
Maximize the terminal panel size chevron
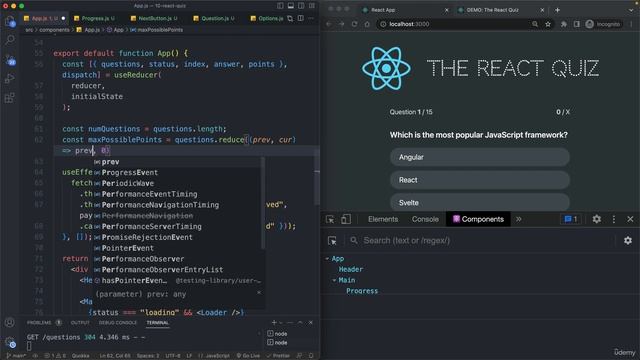(x=300, y=322)
